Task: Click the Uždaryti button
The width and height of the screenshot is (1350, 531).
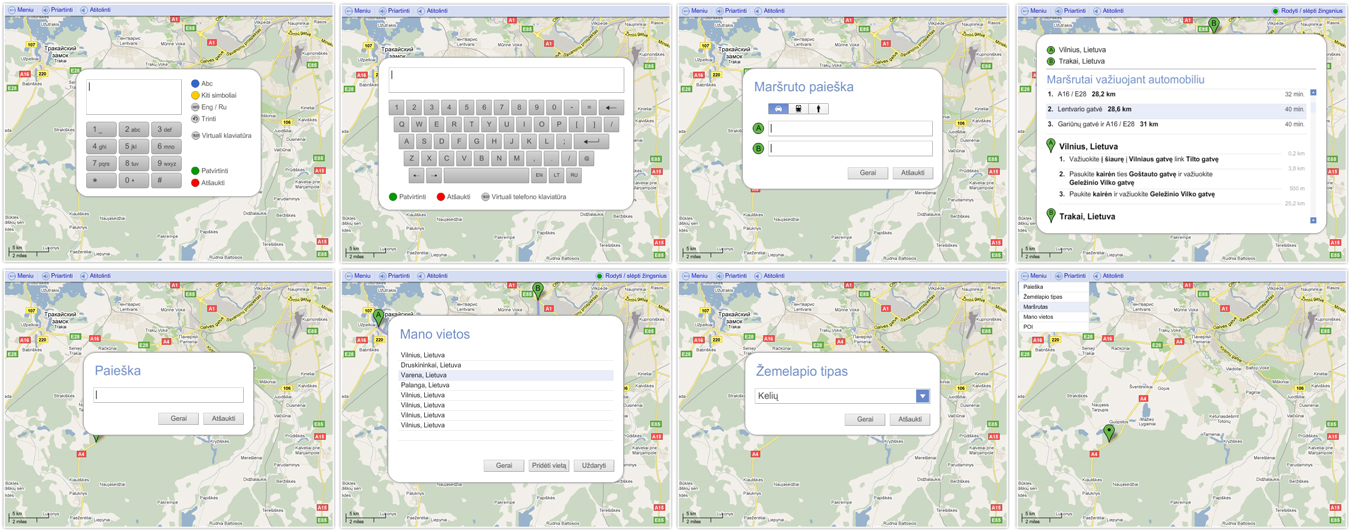Action: click(594, 465)
